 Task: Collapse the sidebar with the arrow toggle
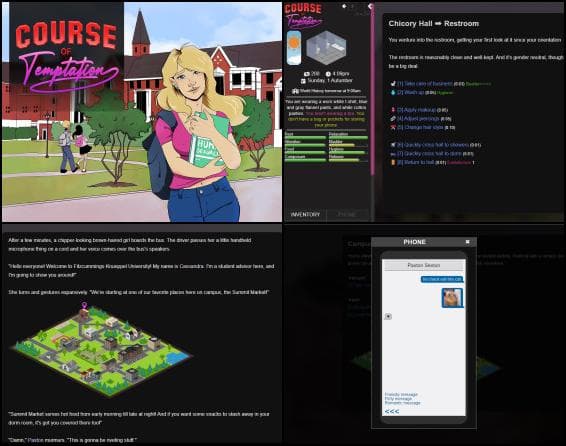[370, 6]
